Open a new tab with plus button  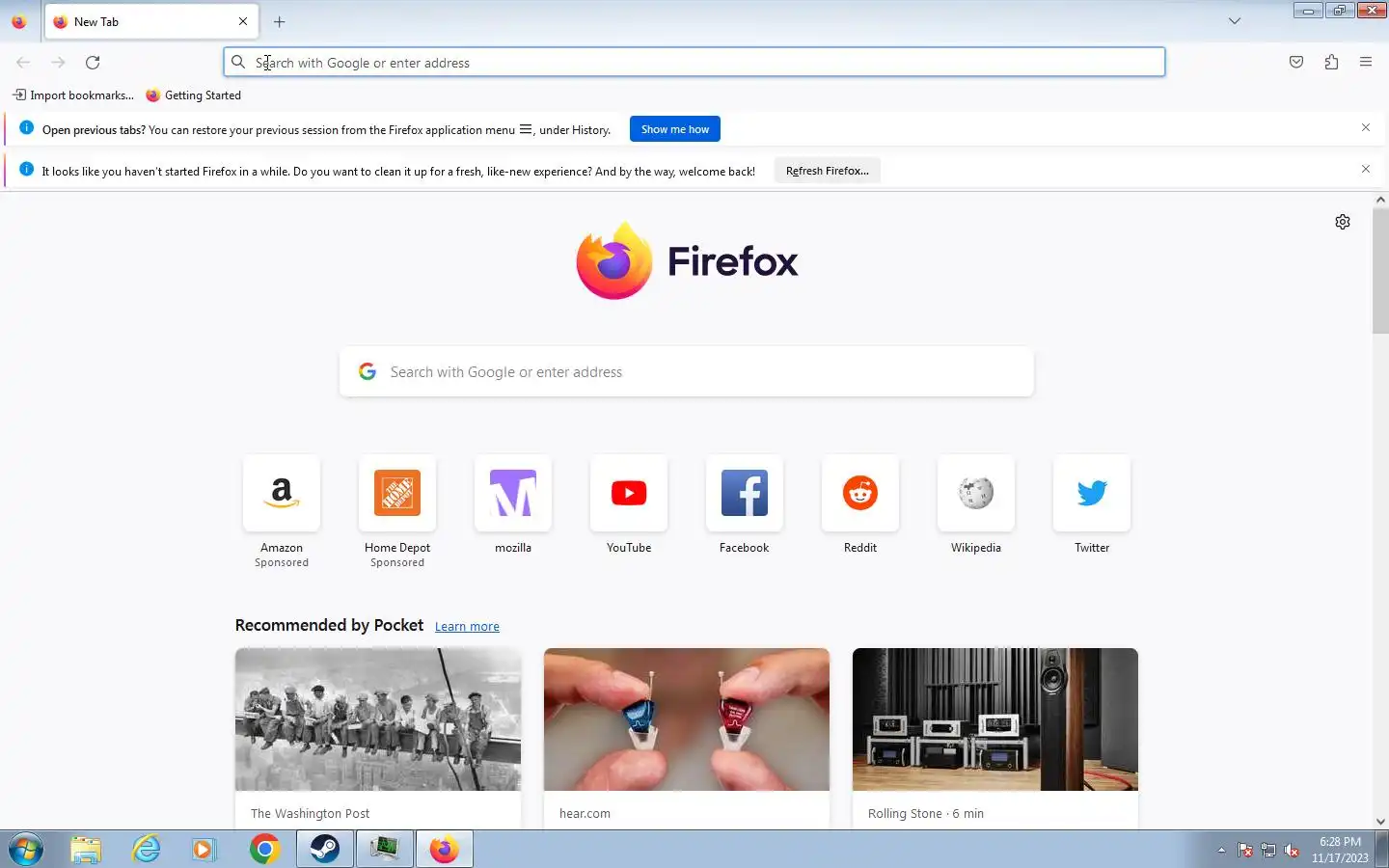pyautogui.click(x=279, y=21)
